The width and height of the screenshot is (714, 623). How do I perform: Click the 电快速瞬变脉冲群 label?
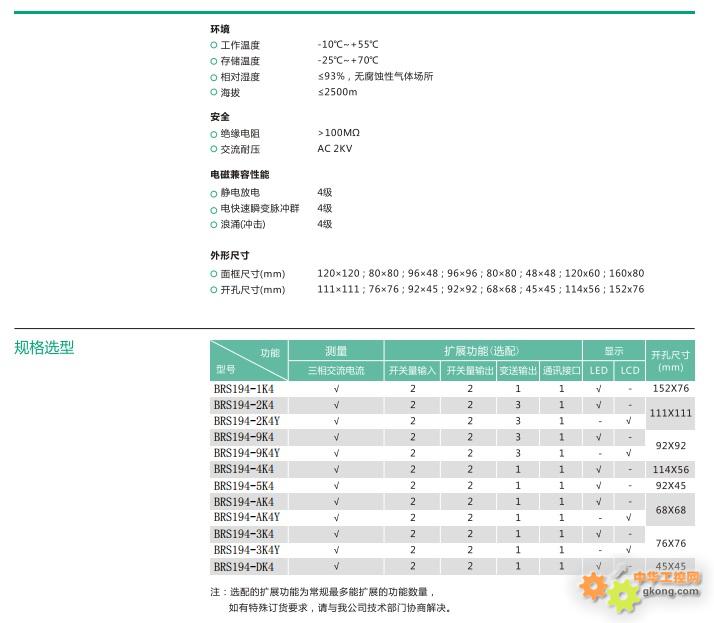260,209
